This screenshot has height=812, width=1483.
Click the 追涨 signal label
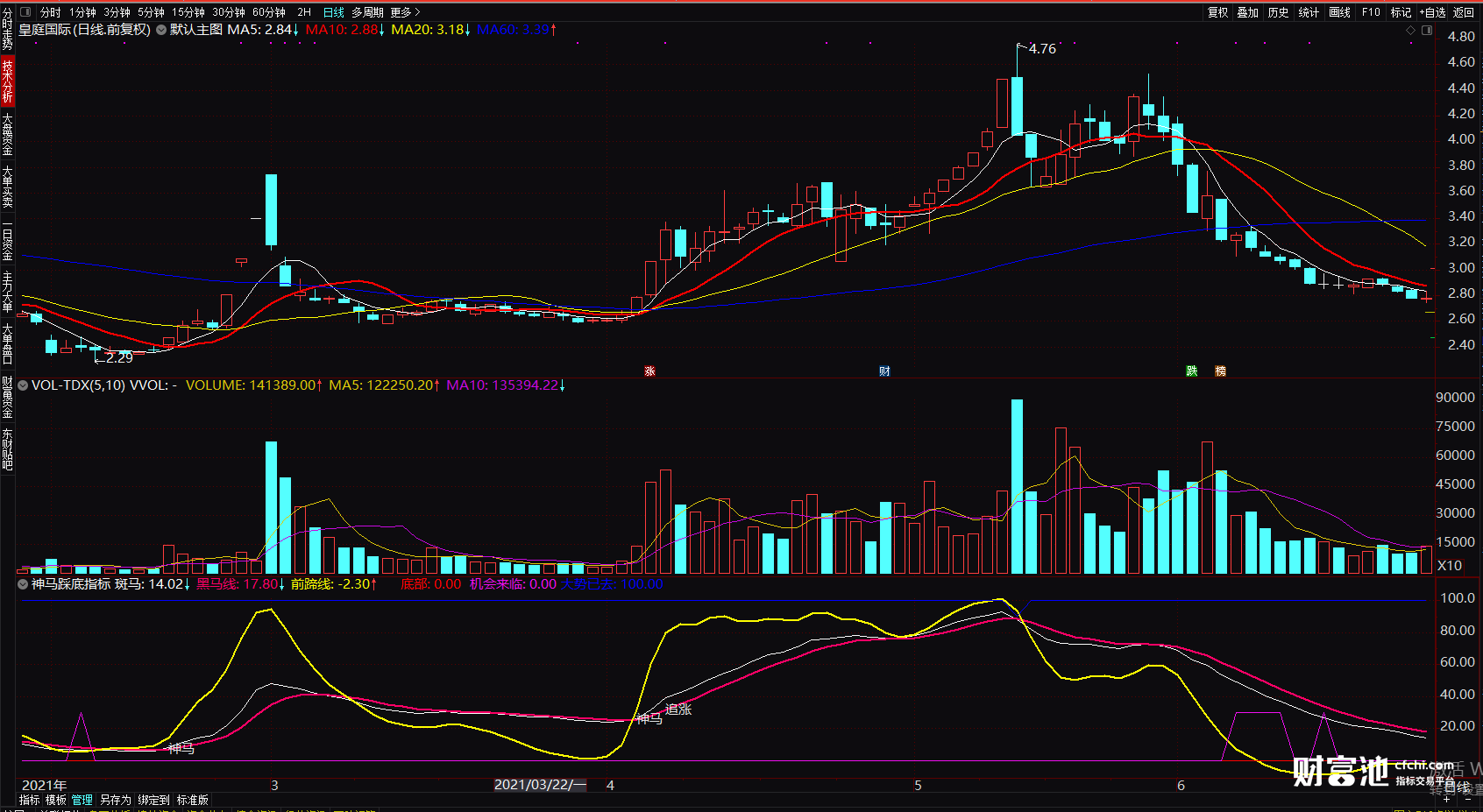(x=678, y=710)
